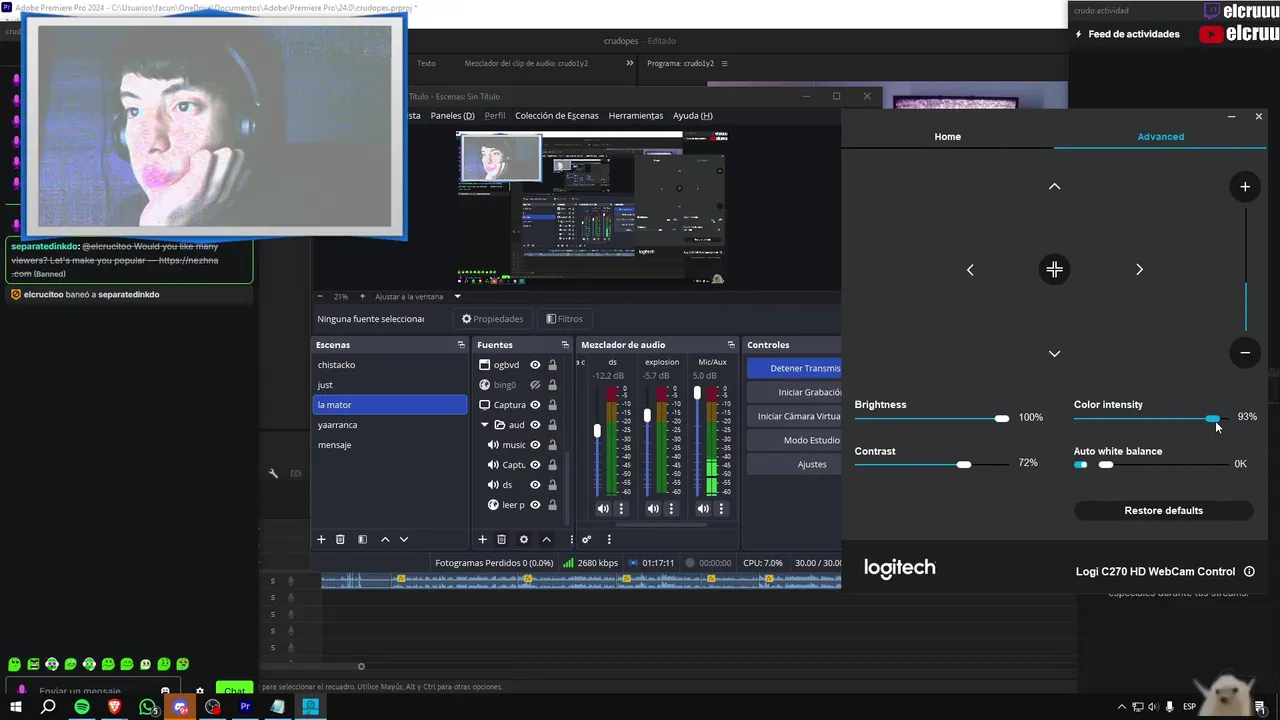Open the Perfil menu in OBS

point(495,115)
